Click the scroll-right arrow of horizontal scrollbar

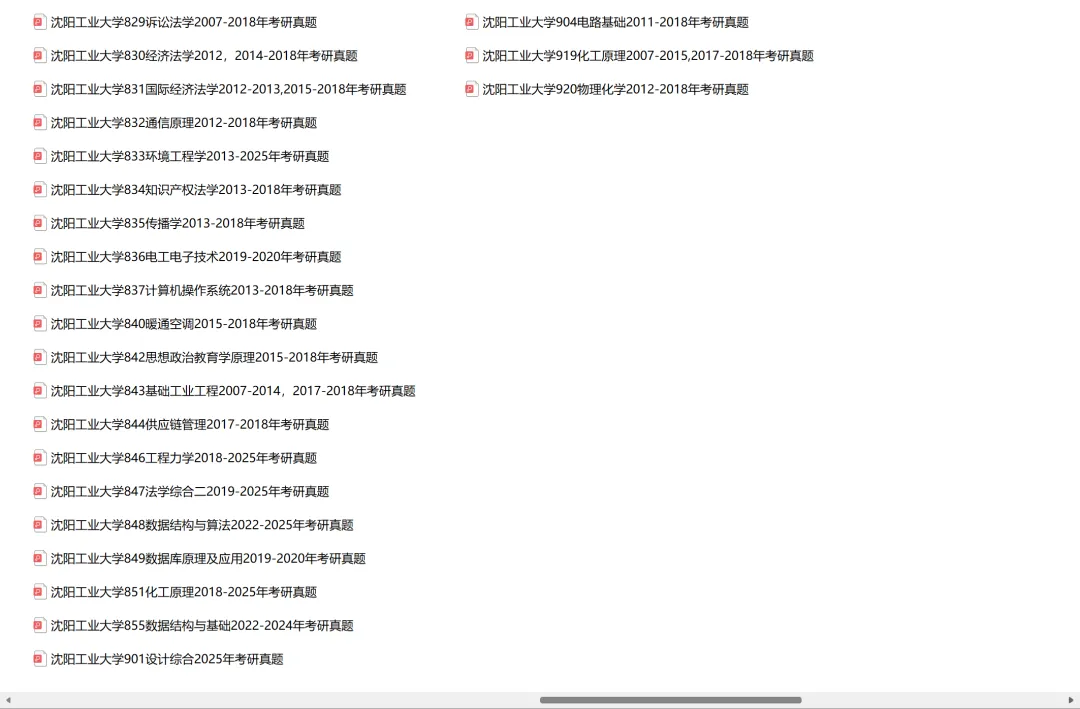coord(1071,700)
